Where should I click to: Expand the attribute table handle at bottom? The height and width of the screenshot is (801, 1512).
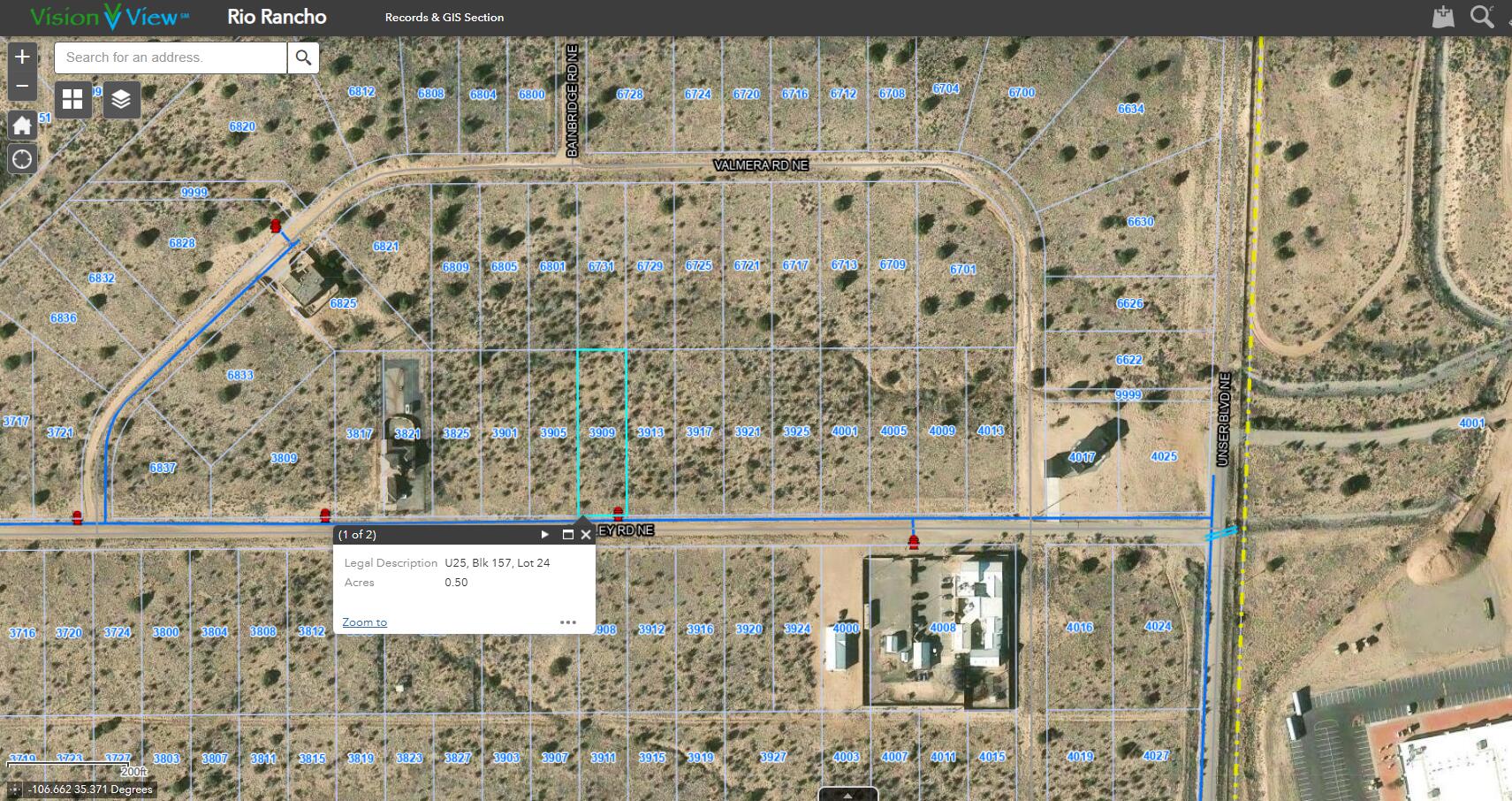pos(847,794)
